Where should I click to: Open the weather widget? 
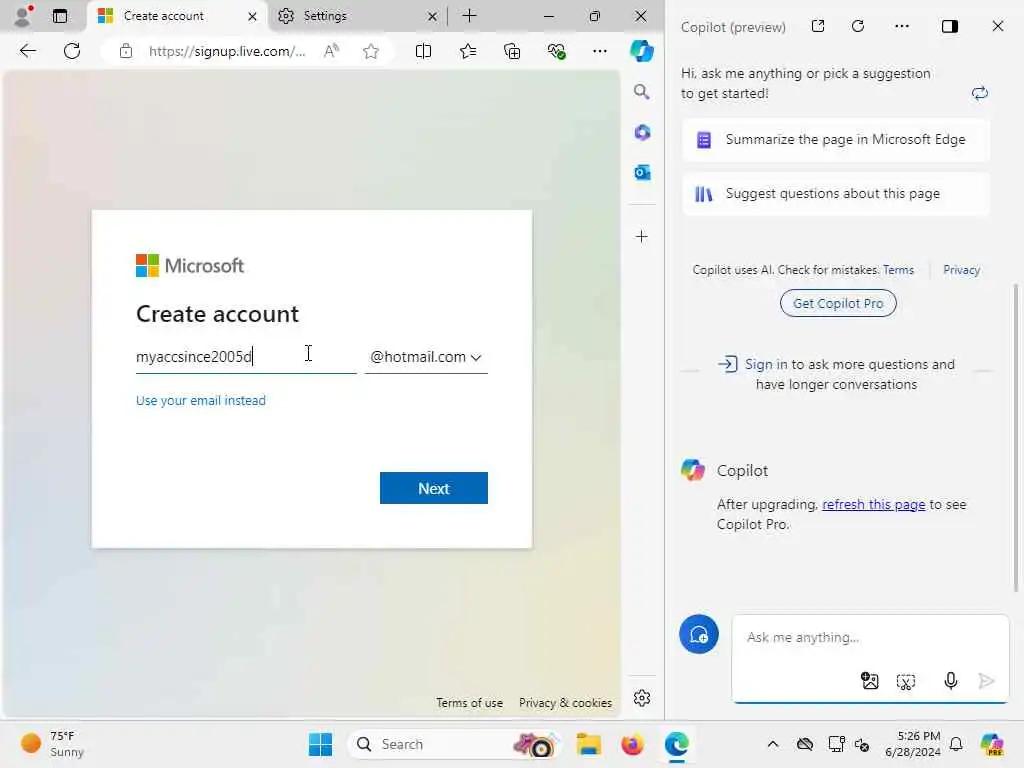coord(52,744)
